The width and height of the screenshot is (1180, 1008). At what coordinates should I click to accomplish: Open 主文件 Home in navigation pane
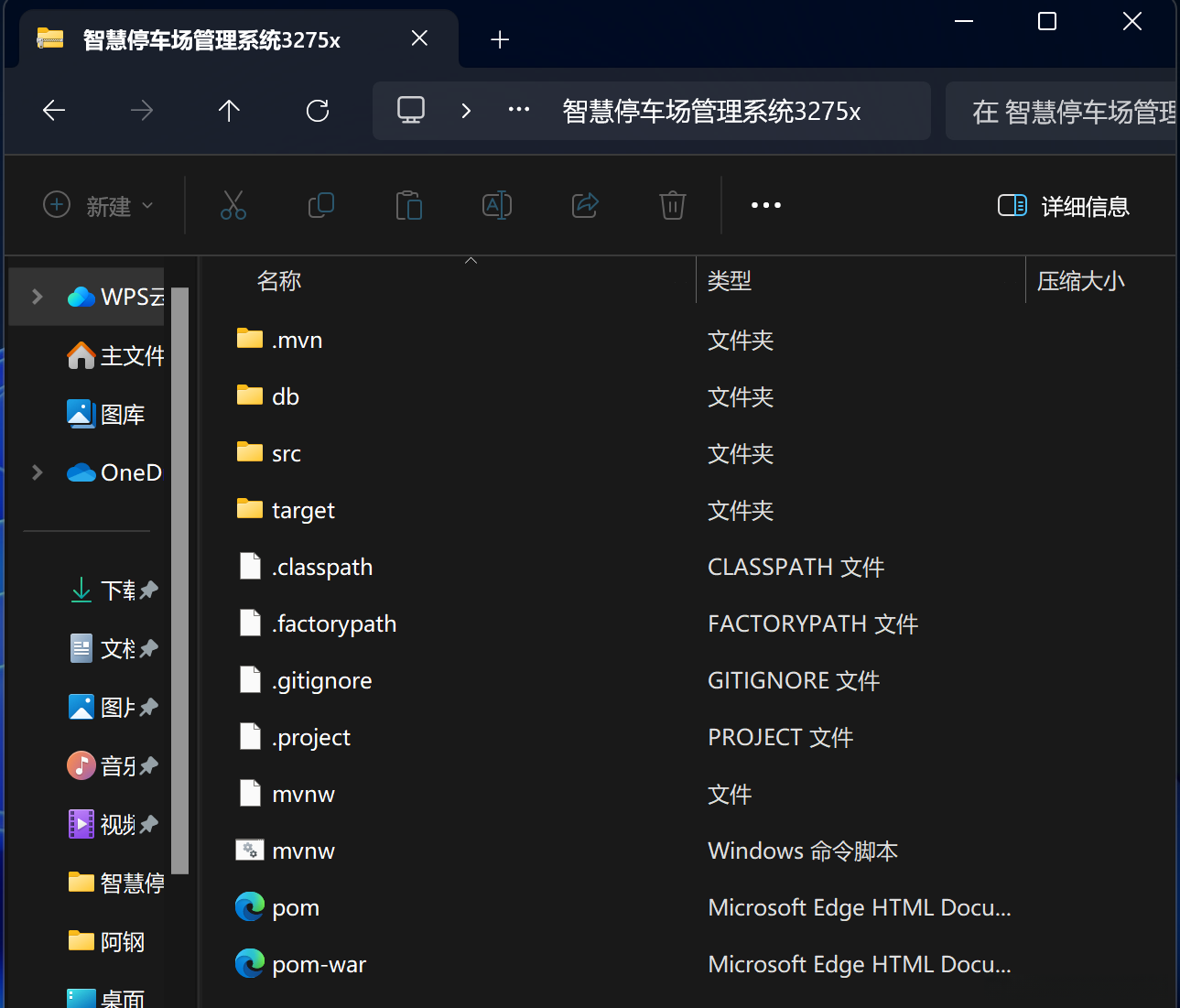115,355
